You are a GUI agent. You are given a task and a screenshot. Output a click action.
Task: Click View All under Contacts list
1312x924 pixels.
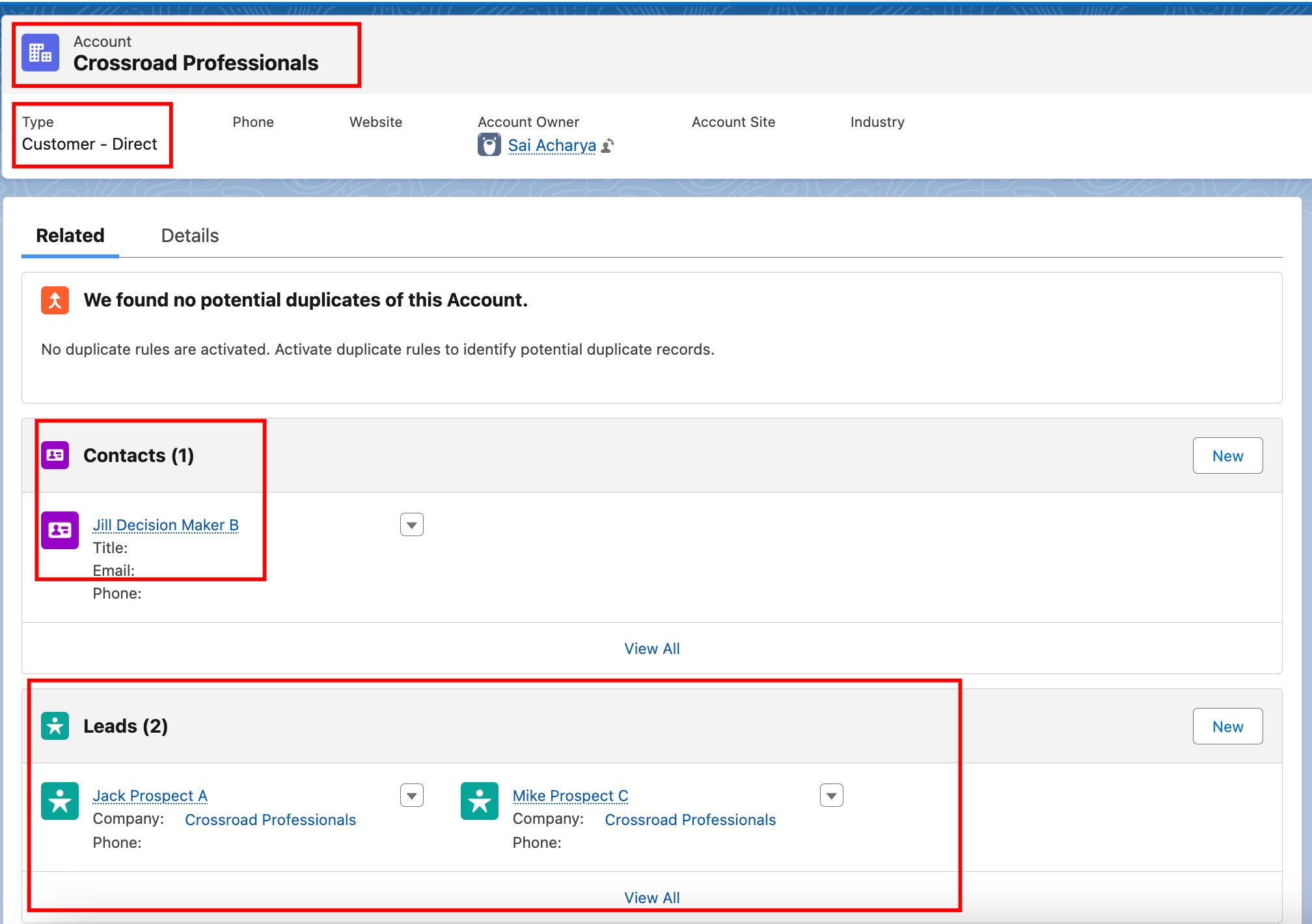point(652,649)
